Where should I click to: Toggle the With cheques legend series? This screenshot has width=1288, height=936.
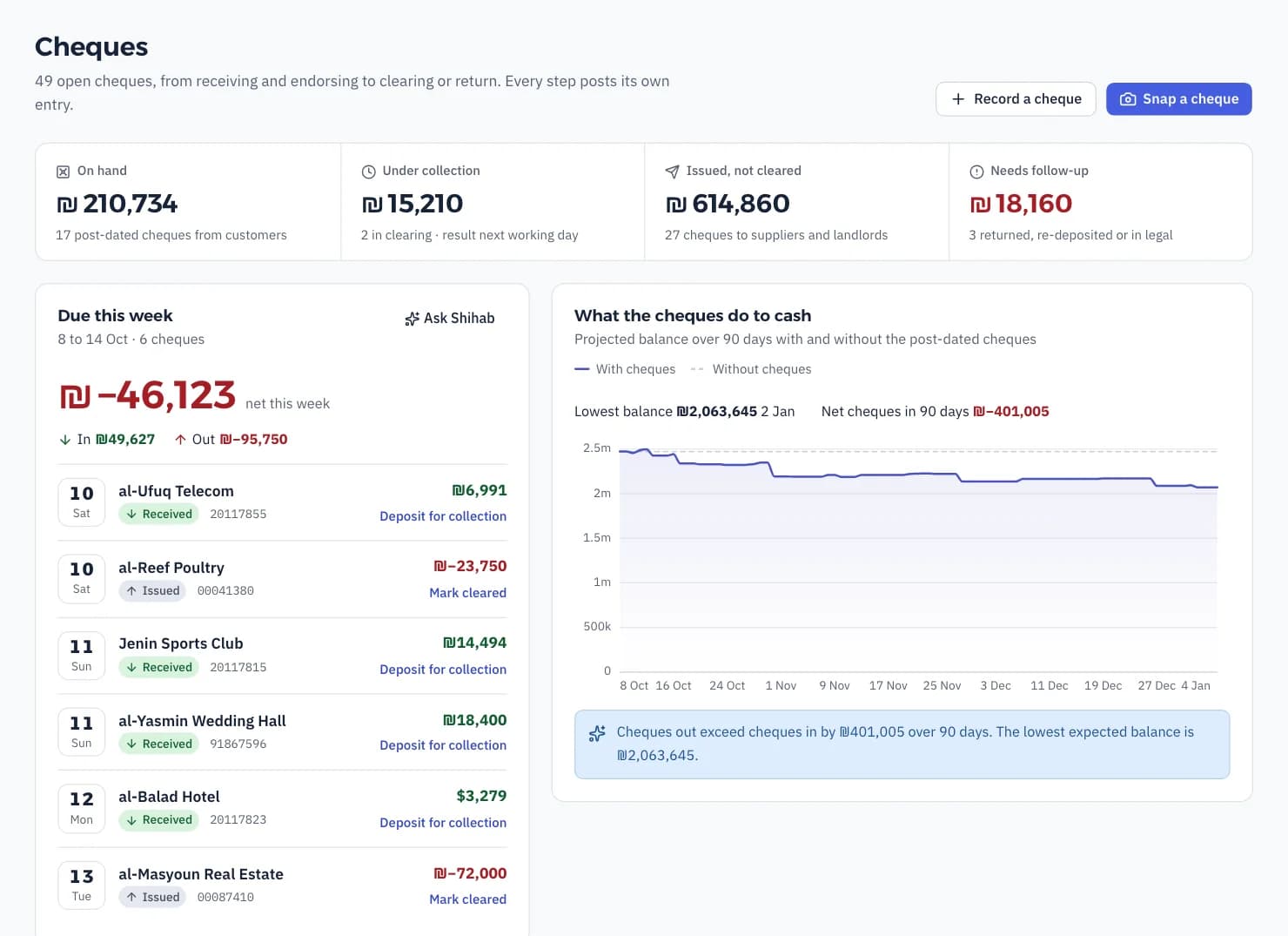tap(625, 369)
